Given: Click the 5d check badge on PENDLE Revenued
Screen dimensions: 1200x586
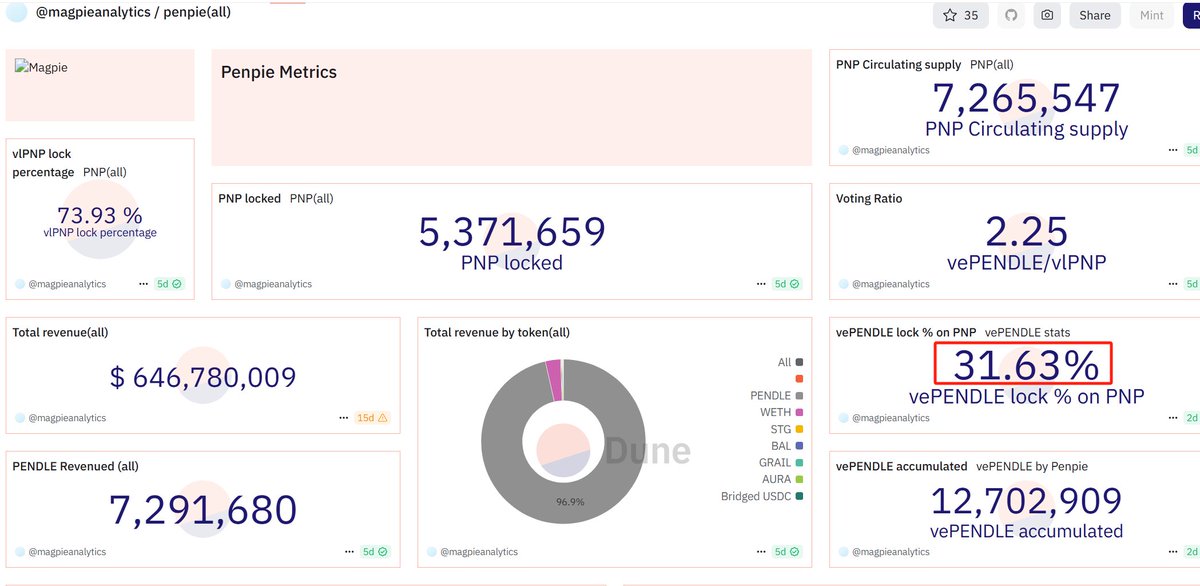Looking at the screenshot, I should click(x=376, y=551).
